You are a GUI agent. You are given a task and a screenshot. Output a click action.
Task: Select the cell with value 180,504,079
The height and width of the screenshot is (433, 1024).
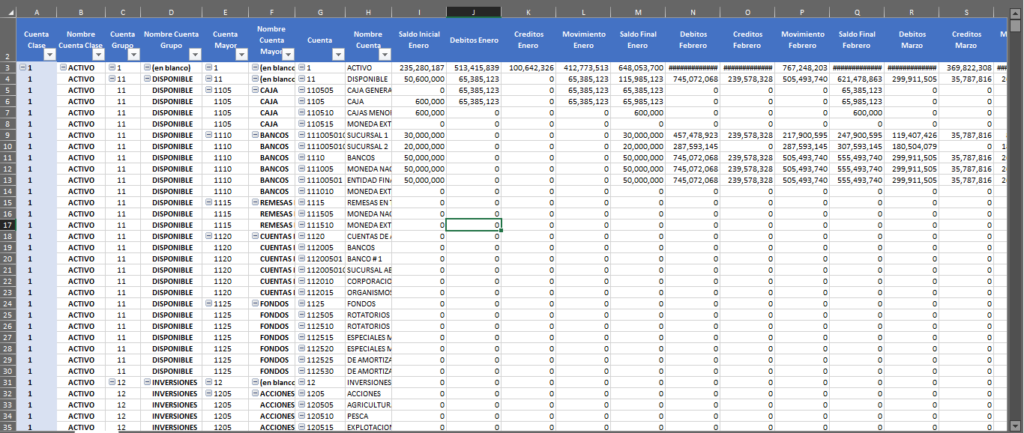coord(912,146)
